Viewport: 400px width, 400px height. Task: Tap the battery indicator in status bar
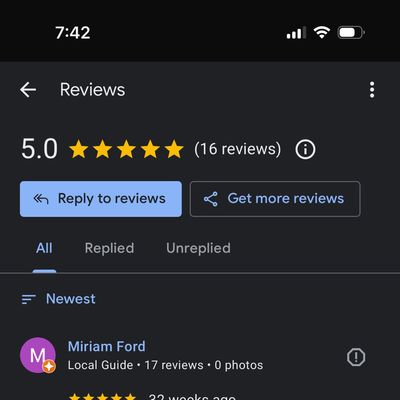[351, 32]
